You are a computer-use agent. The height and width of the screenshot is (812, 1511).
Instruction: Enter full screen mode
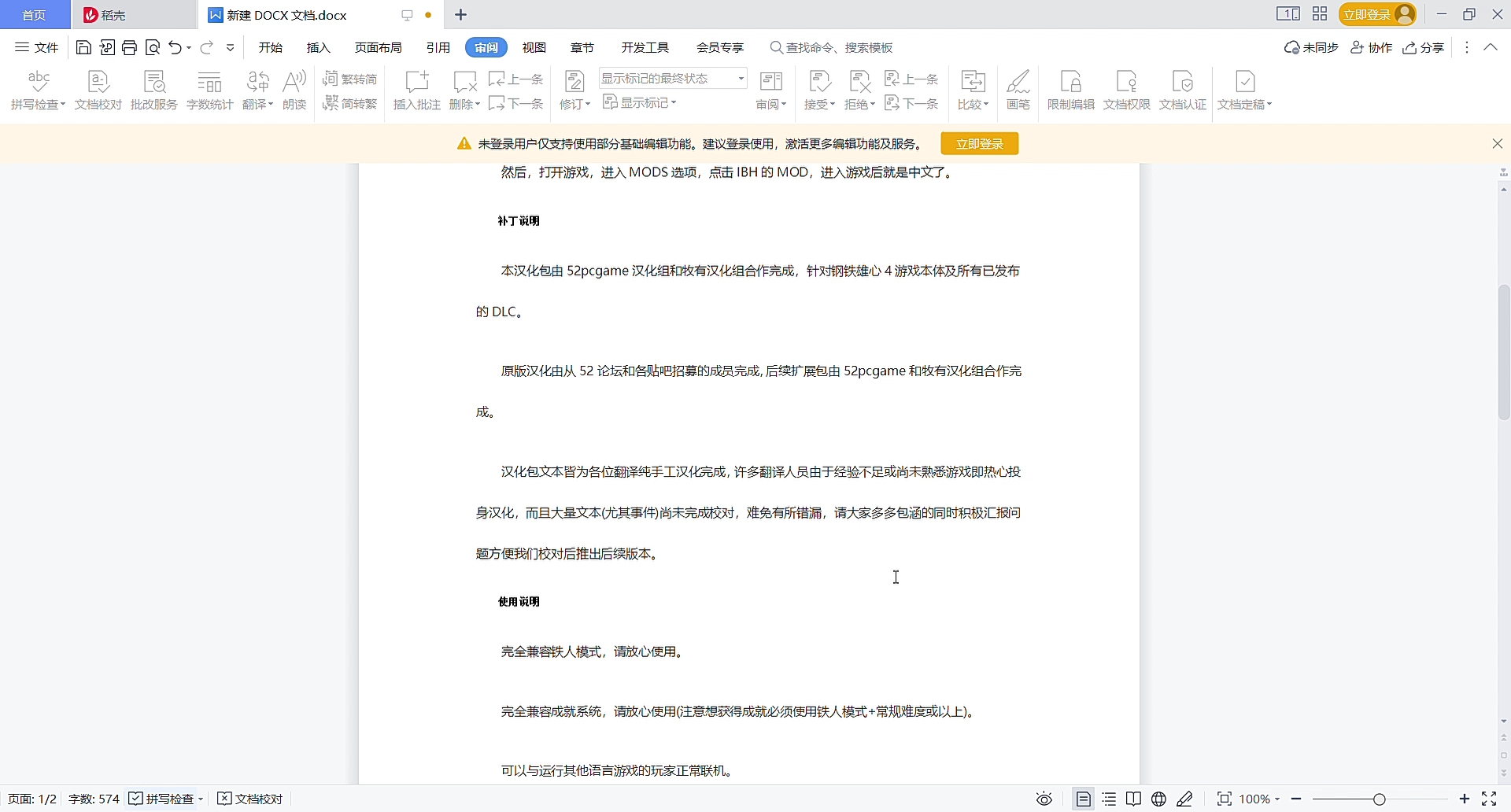(x=1489, y=799)
